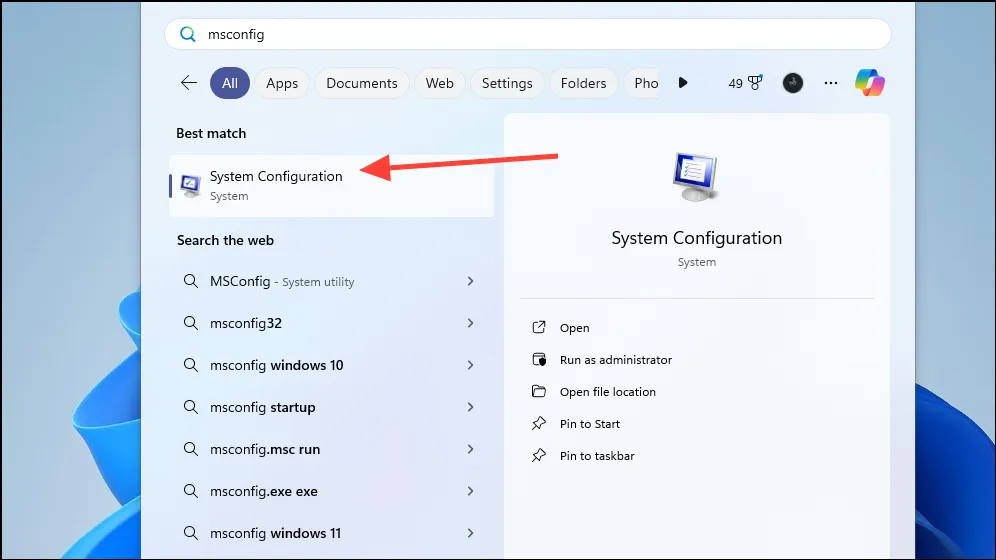Click the back arrow in search panel
The height and width of the screenshot is (560, 996).
tap(188, 83)
